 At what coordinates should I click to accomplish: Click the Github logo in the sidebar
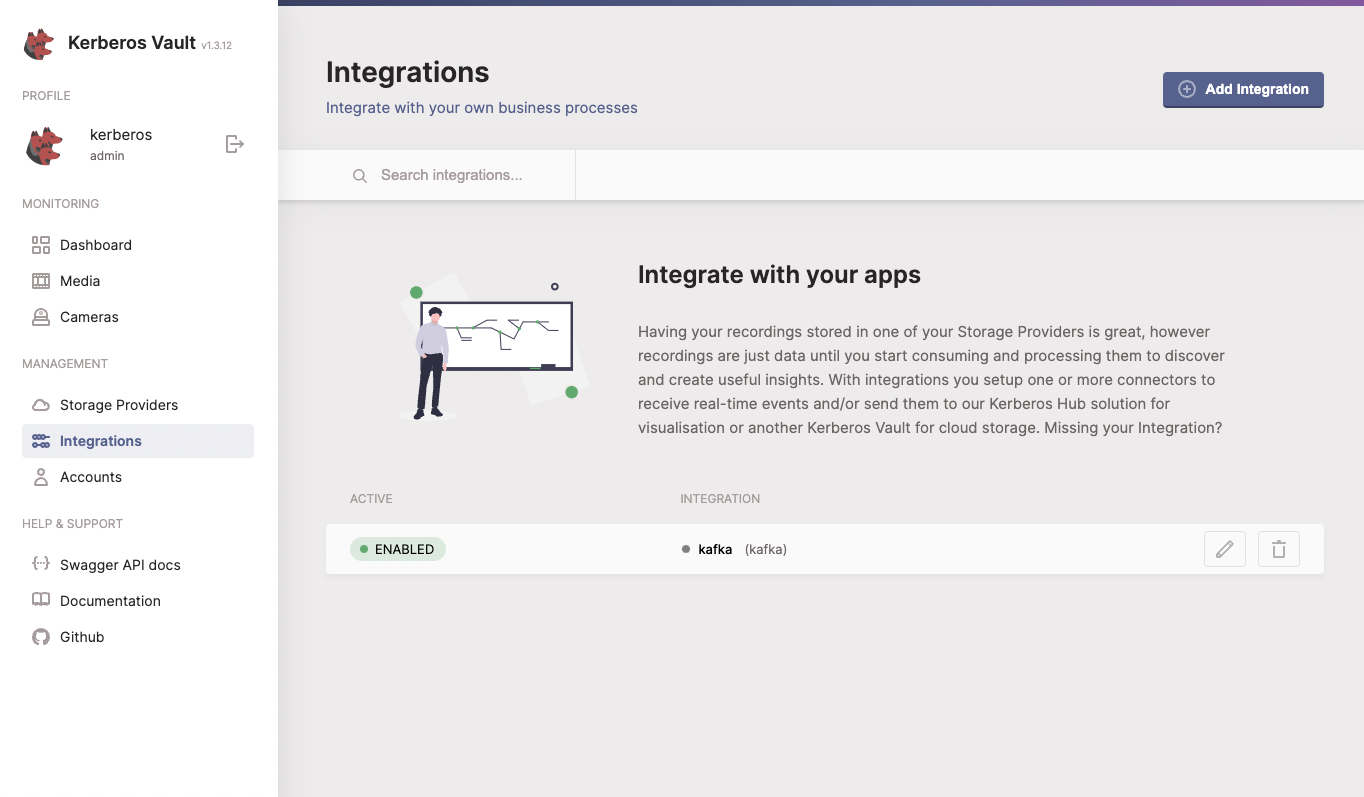[40, 637]
